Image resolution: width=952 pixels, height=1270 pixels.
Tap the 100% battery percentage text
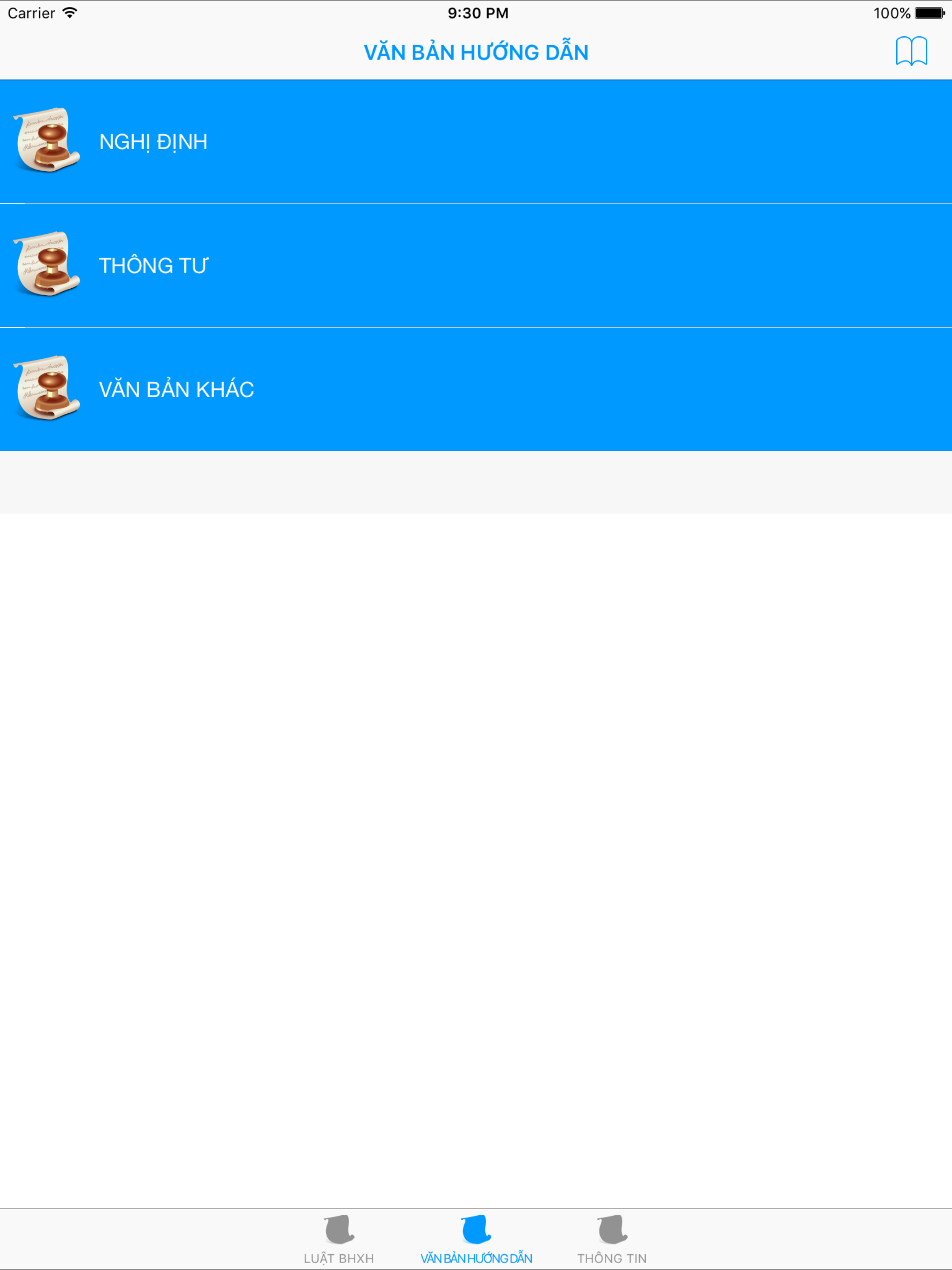point(892,13)
